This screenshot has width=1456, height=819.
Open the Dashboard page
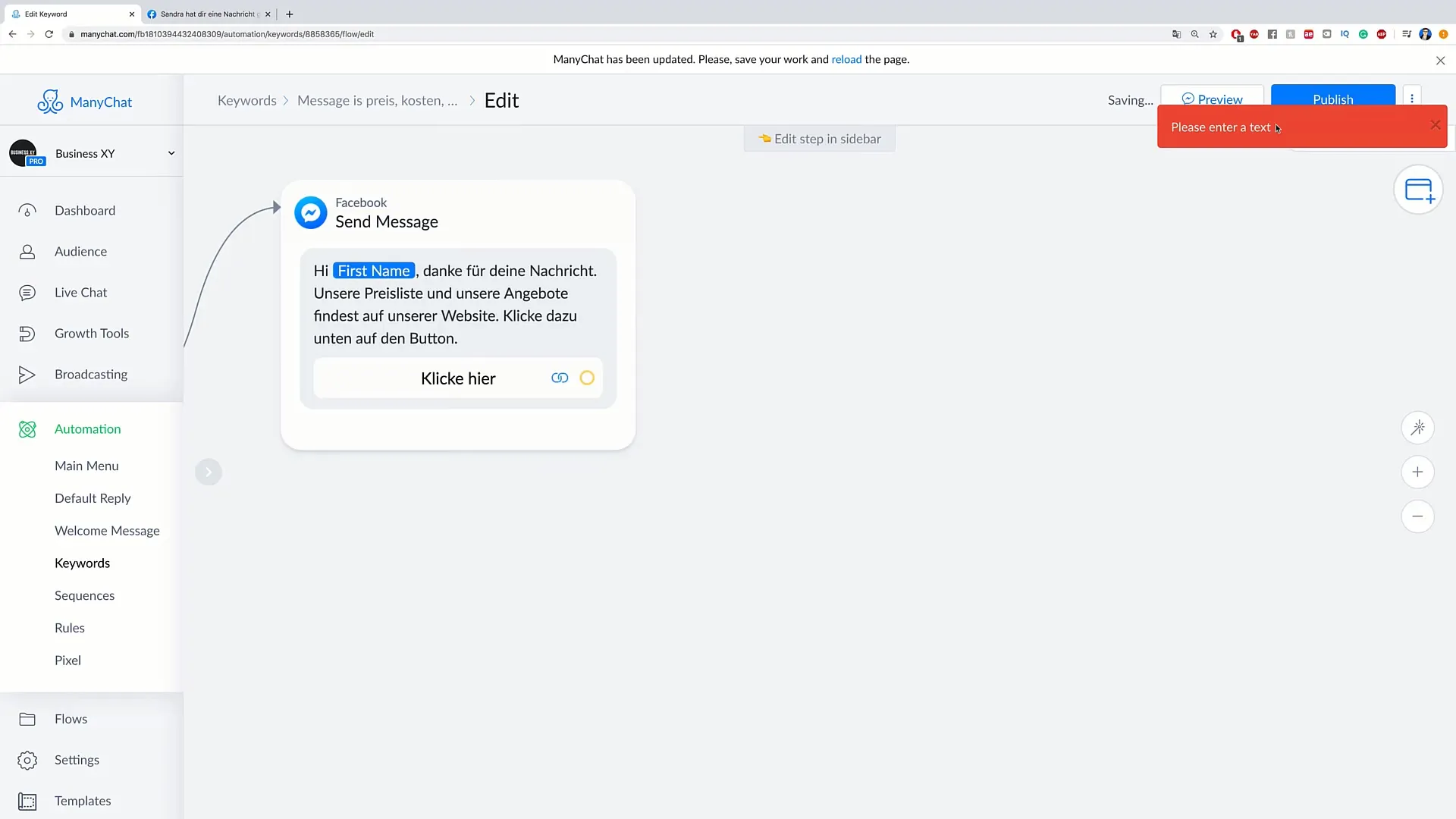tap(85, 210)
